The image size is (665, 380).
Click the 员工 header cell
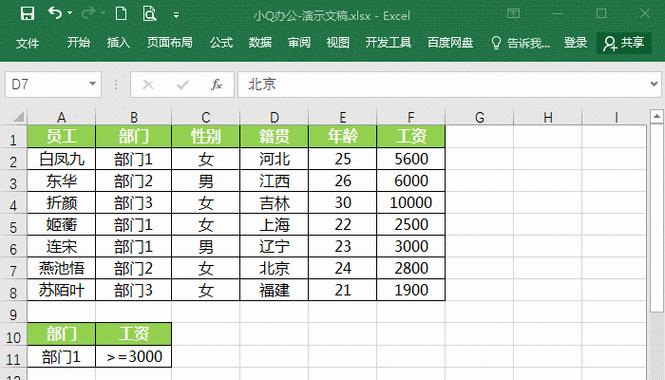click(61, 136)
